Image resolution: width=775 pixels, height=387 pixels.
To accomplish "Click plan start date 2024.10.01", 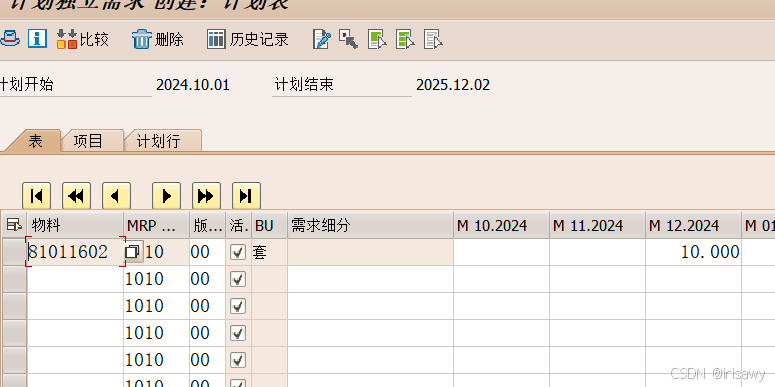I will coord(193,85).
